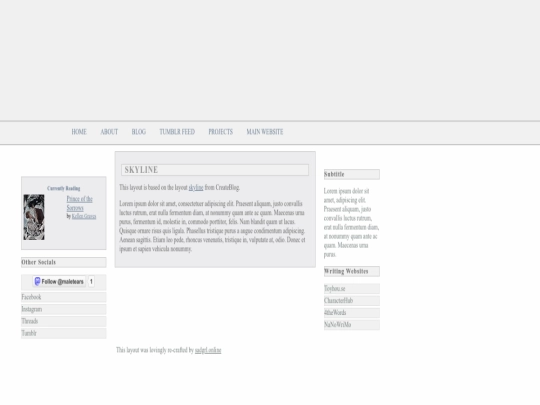The height and width of the screenshot is (405, 540).
Task: Open the Facebook social link
Action: coord(64,297)
